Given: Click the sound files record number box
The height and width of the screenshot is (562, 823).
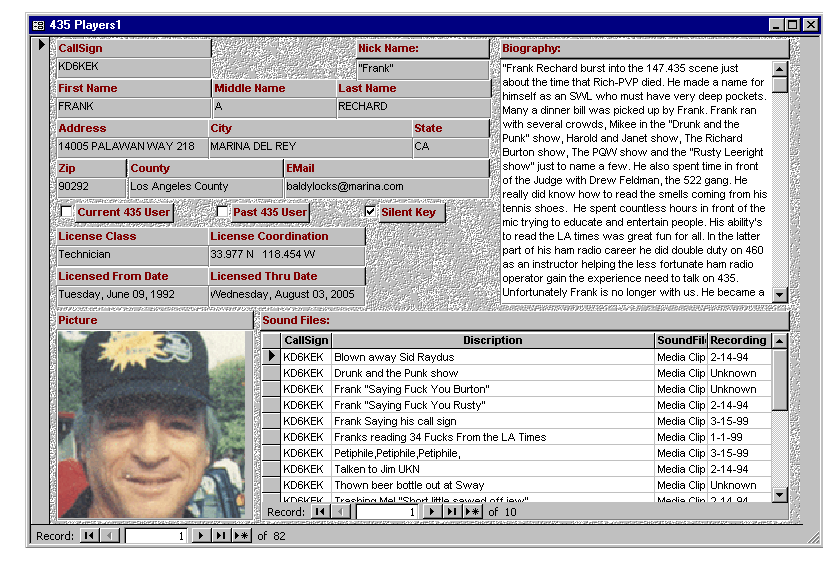Looking at the screenshot, I should click(x=387, y=512).
